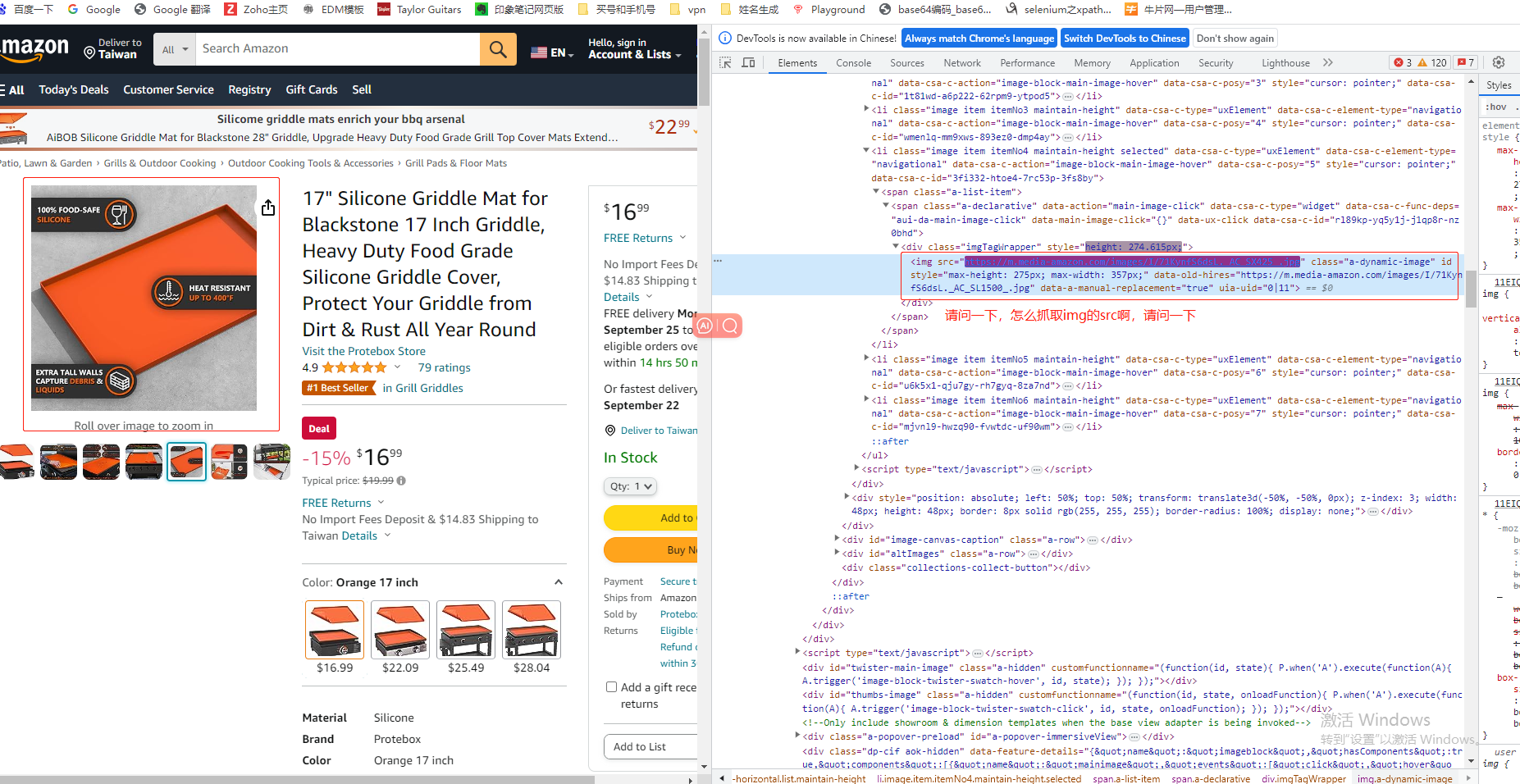Dismiss with Don't show again
1520x784 pixels.
tap(1235, 39)
